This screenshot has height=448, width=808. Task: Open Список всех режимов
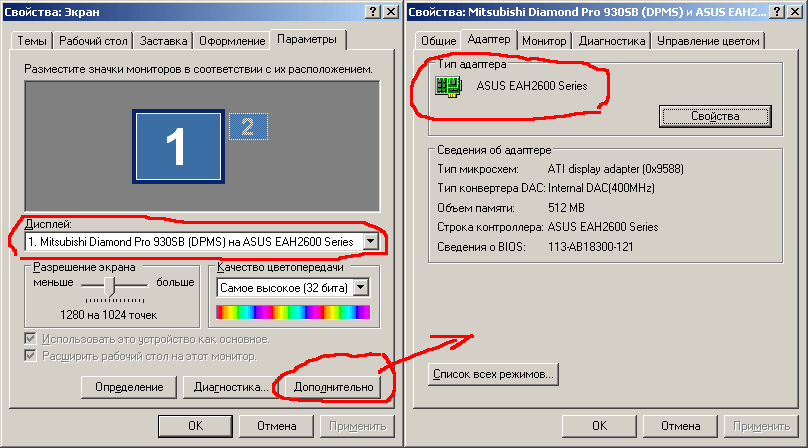[493, 374]
